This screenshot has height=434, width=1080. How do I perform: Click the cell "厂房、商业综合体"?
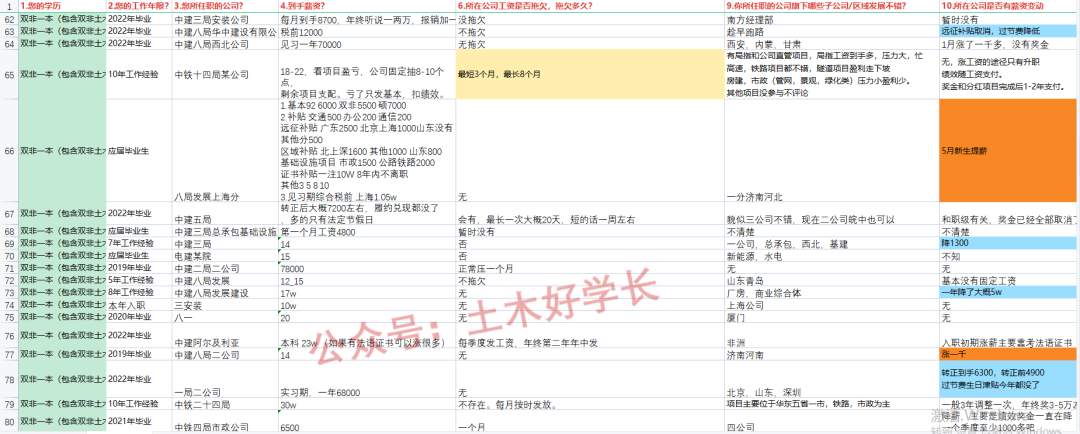[x=832, y=293]
